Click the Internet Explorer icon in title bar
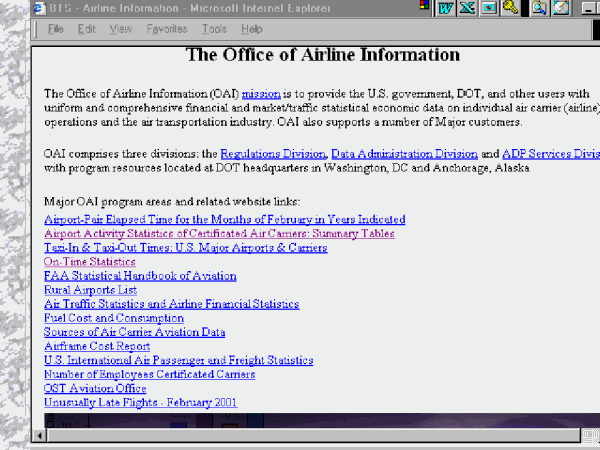Viewport: 600px width, 450px height. [37, 9]
